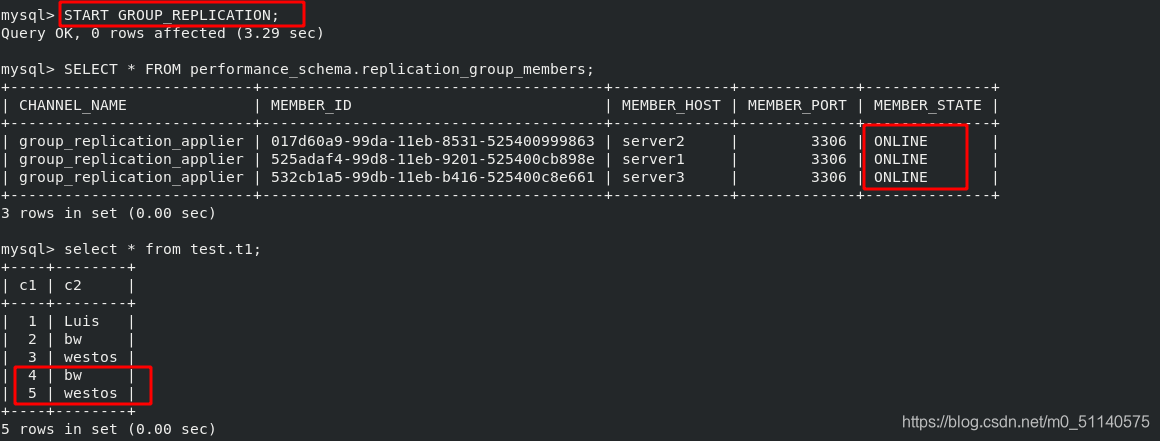Select the server3 host entry
1160x441 pixels.
tap(652, 177)
